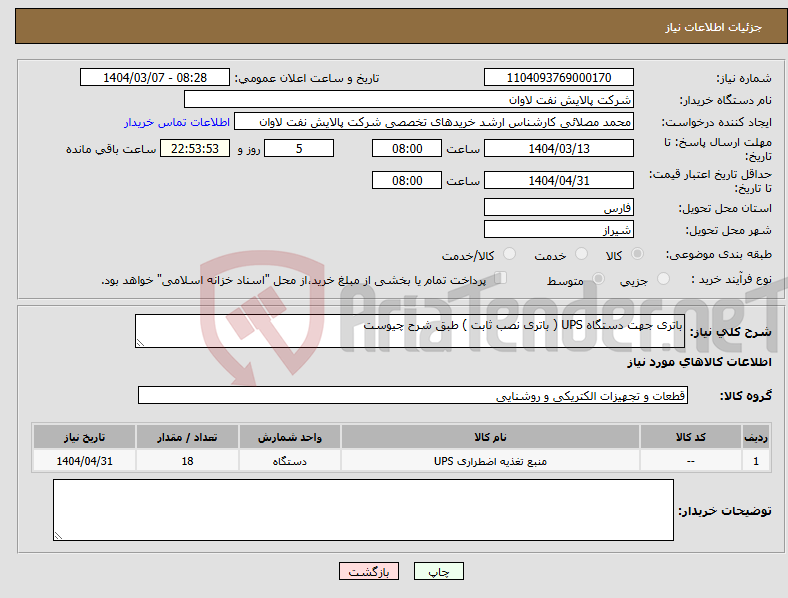This screenshot has height=598, width=788.
Task: Click the heading اطلاعات کالاهای مورد نیاز
Action: tap(699, 362)
